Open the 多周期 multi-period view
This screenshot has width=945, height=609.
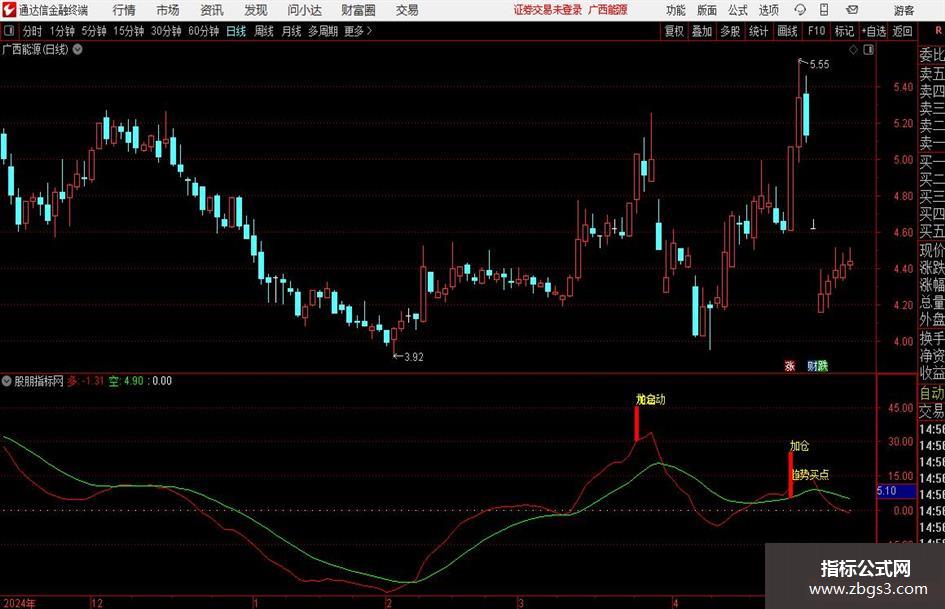[323, 31]
